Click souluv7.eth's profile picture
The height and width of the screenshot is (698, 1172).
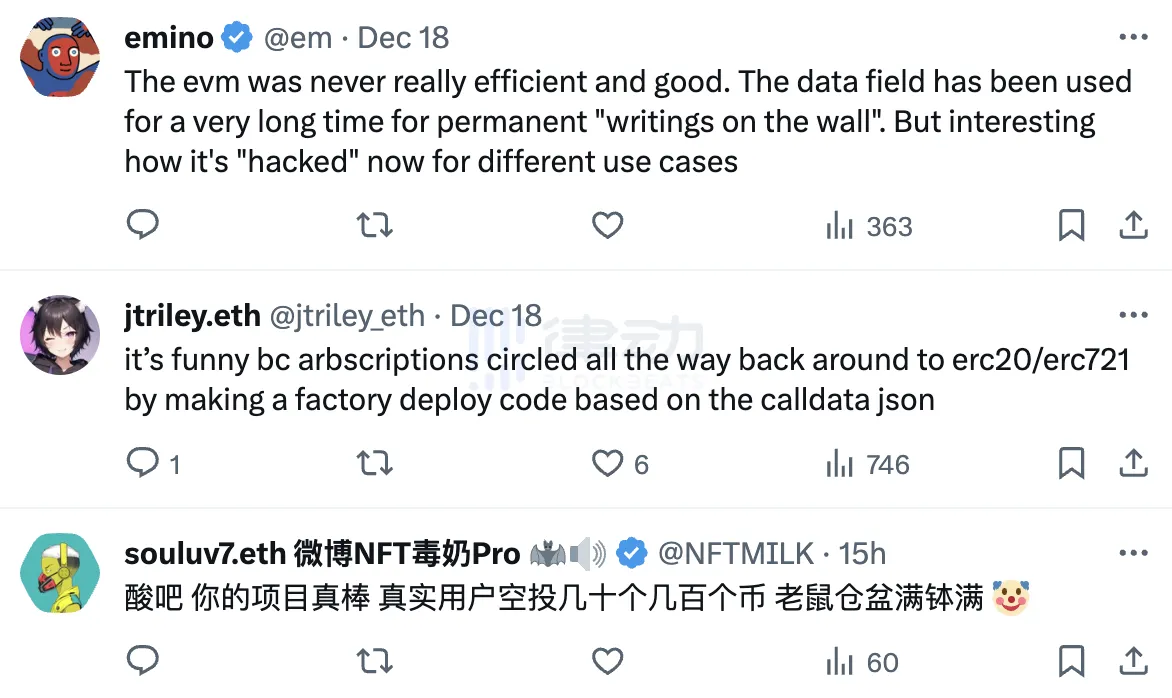click(x=59, y=574)
